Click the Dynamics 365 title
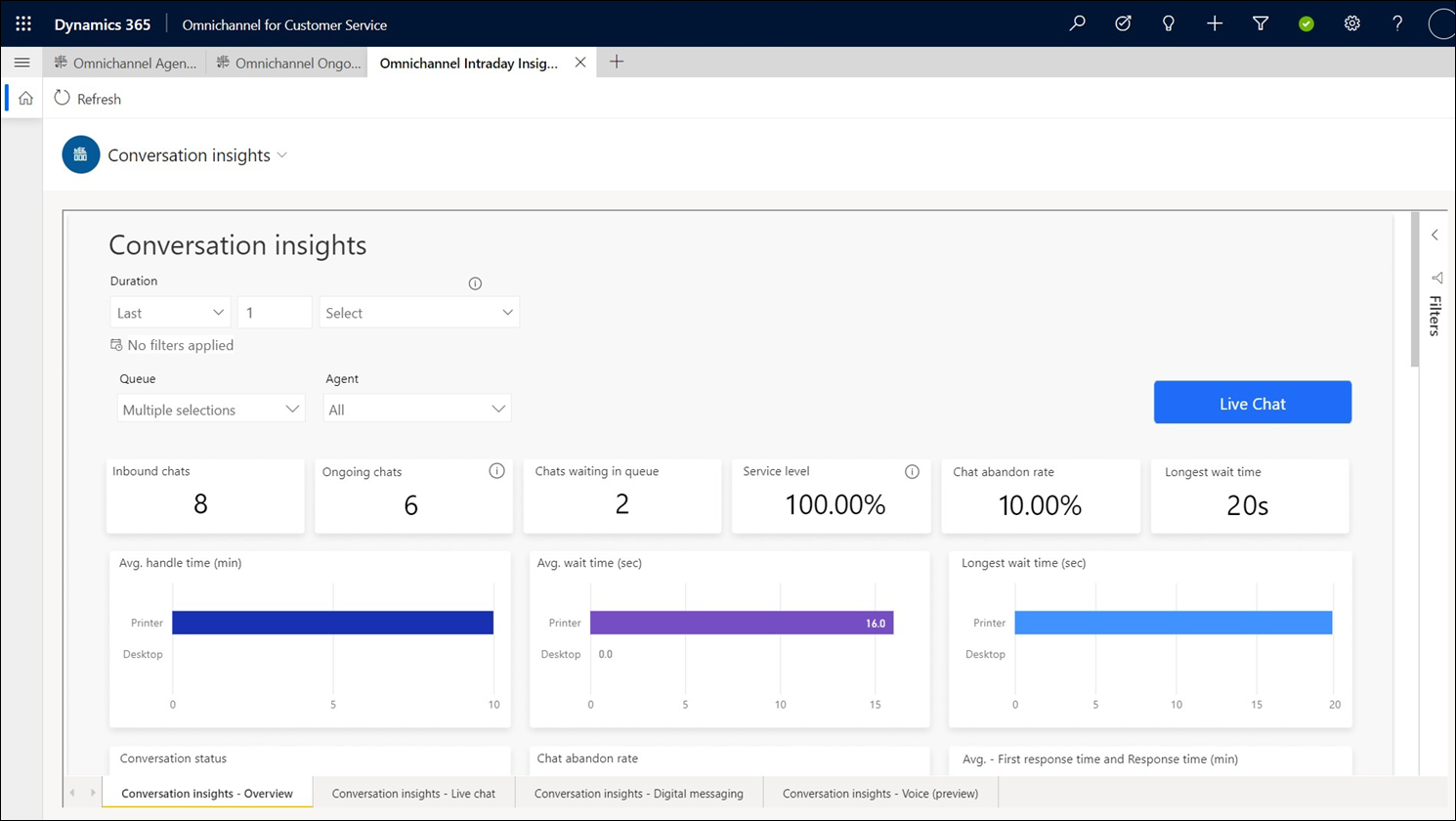This screenshot has height=821, width=1456. pyautogui.click(x=103, y=24)
